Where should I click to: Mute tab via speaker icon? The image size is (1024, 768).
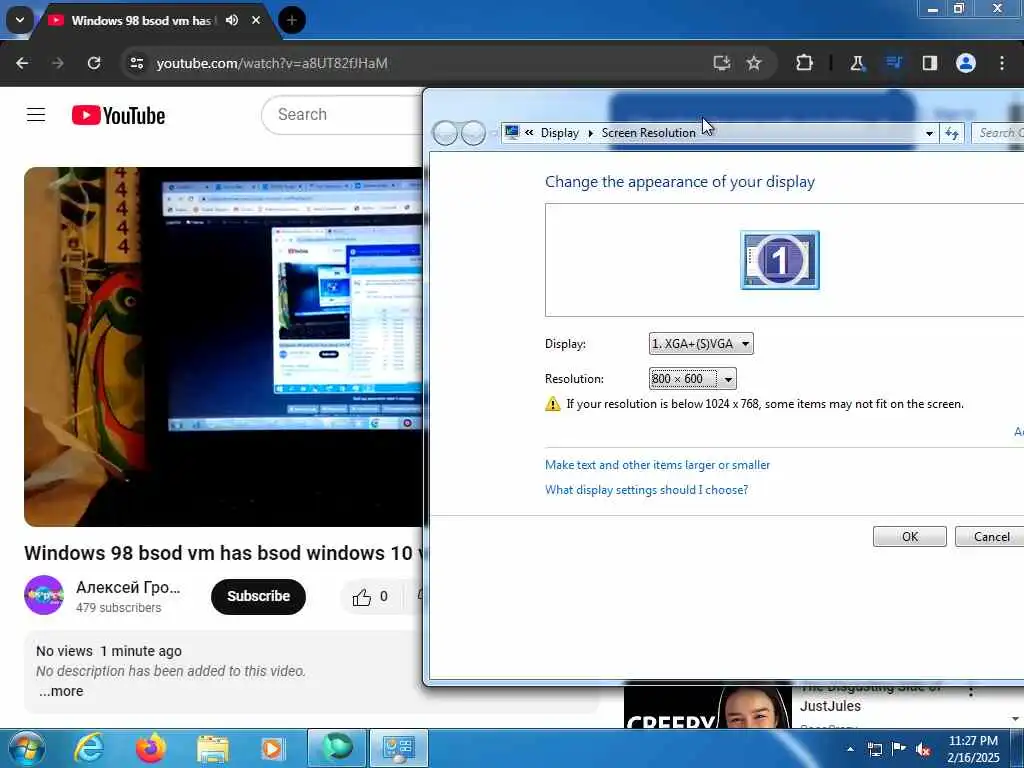tap(232, 20)
